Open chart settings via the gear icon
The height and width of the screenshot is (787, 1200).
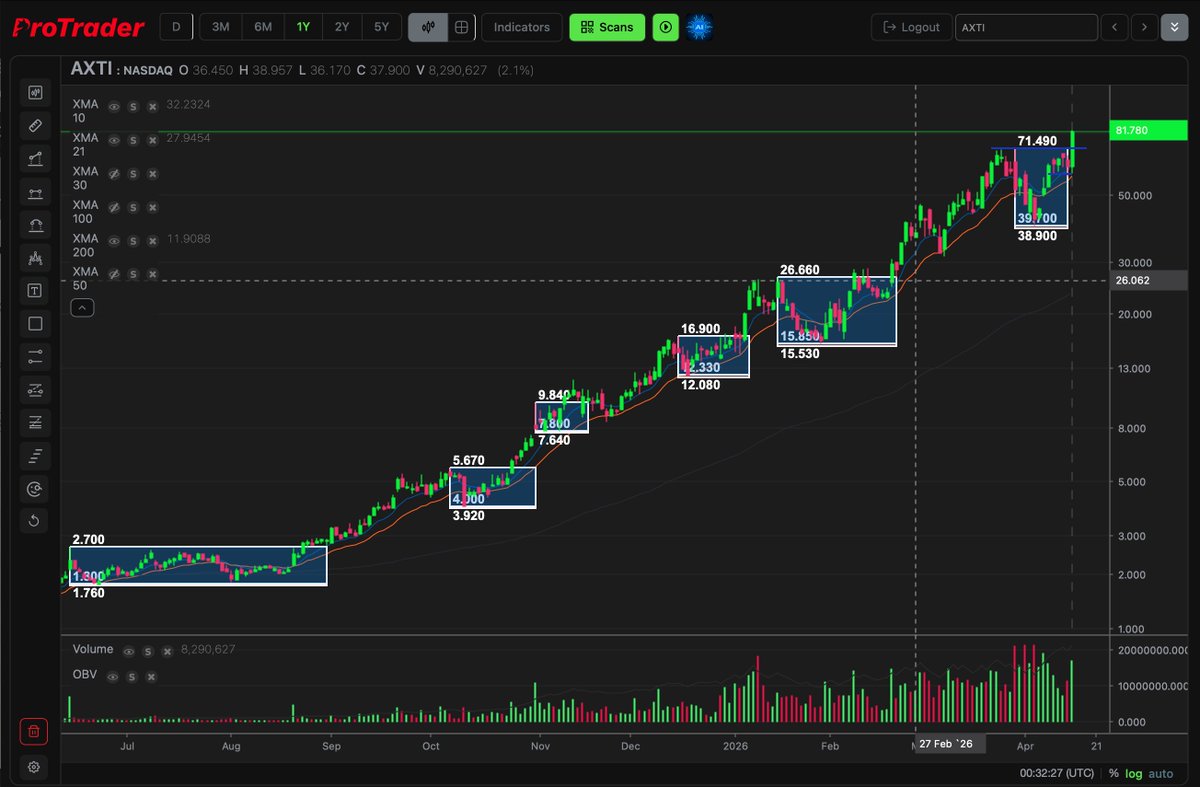point(34,767)
